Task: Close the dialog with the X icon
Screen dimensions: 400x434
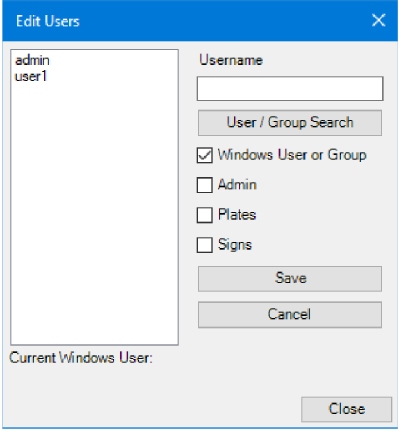Action: (x=379, y=21)
